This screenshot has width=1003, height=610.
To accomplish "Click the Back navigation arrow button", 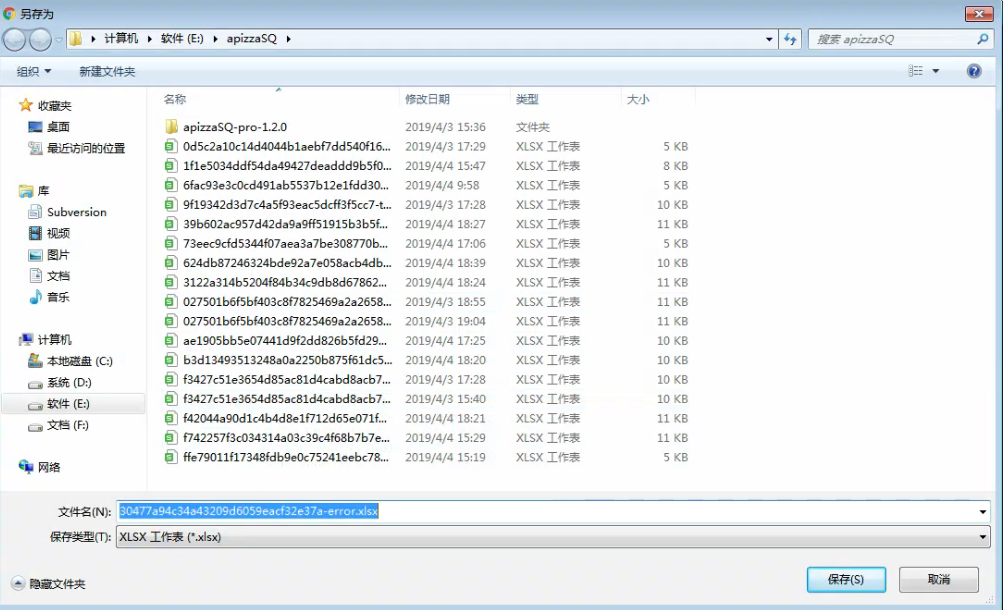I will 14,40.
